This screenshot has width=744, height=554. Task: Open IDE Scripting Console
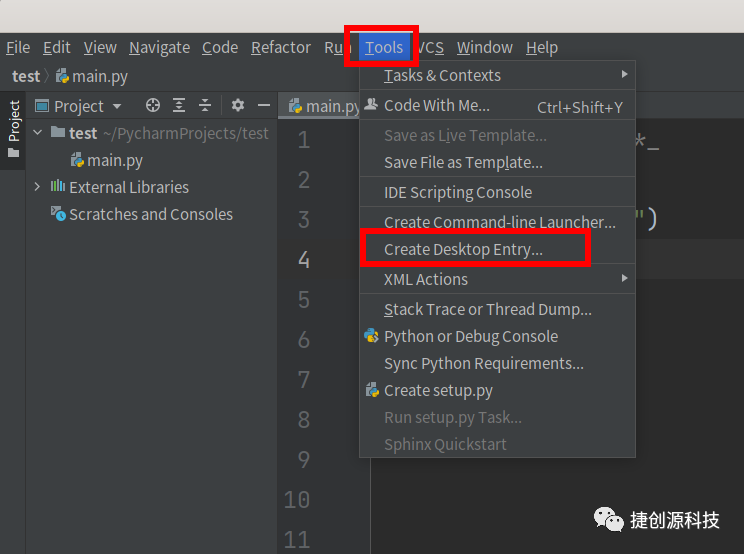pos(497,192)
